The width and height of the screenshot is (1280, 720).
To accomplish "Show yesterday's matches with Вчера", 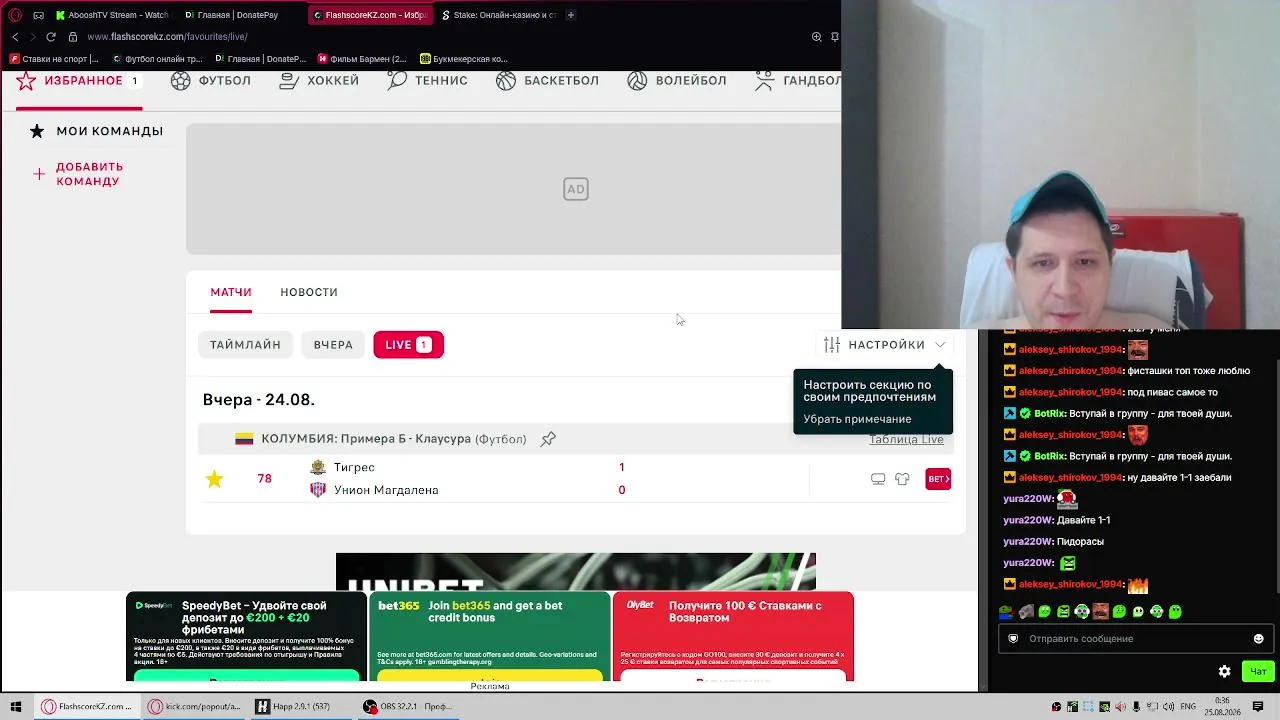I will pos(333,345).
